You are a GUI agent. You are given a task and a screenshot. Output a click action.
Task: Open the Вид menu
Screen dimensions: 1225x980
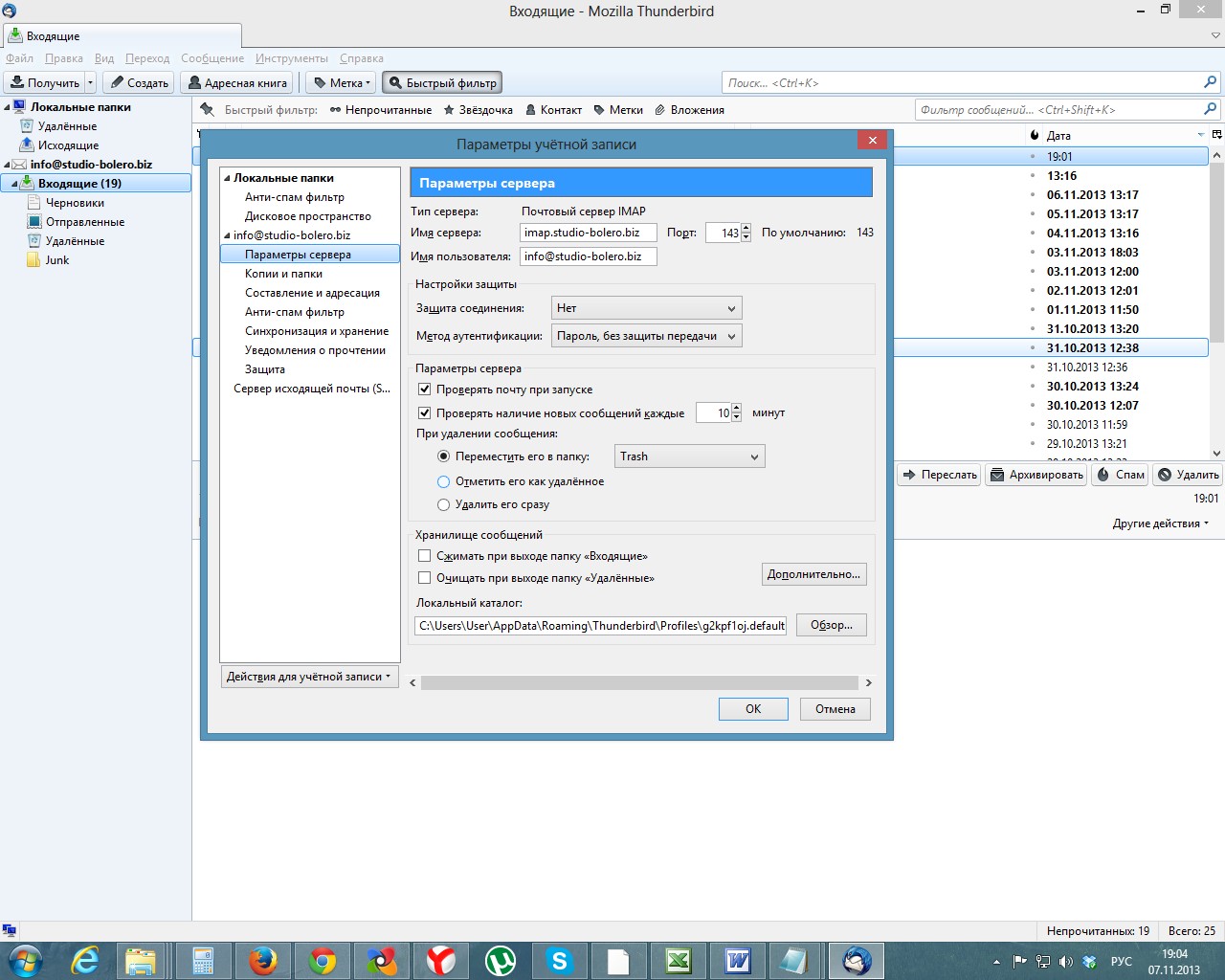104,58
